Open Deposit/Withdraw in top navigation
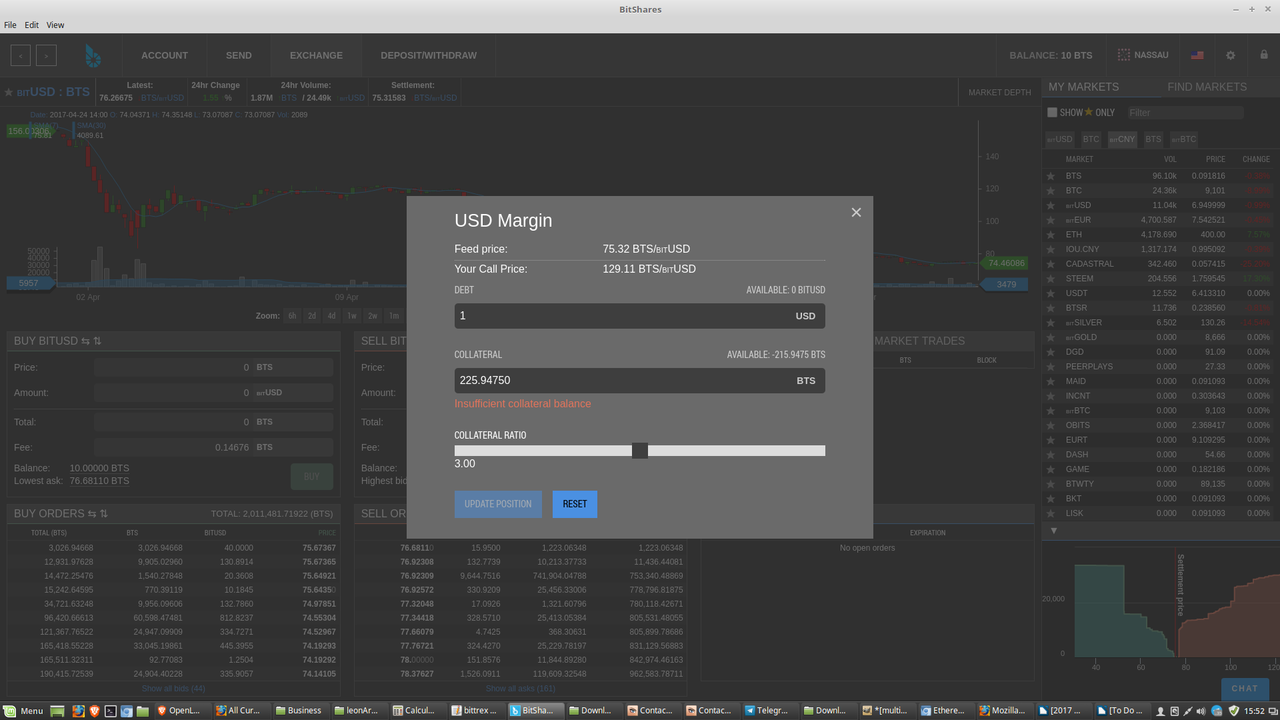The width and height of the screenshot is (1280, 720). pos(429,56)
